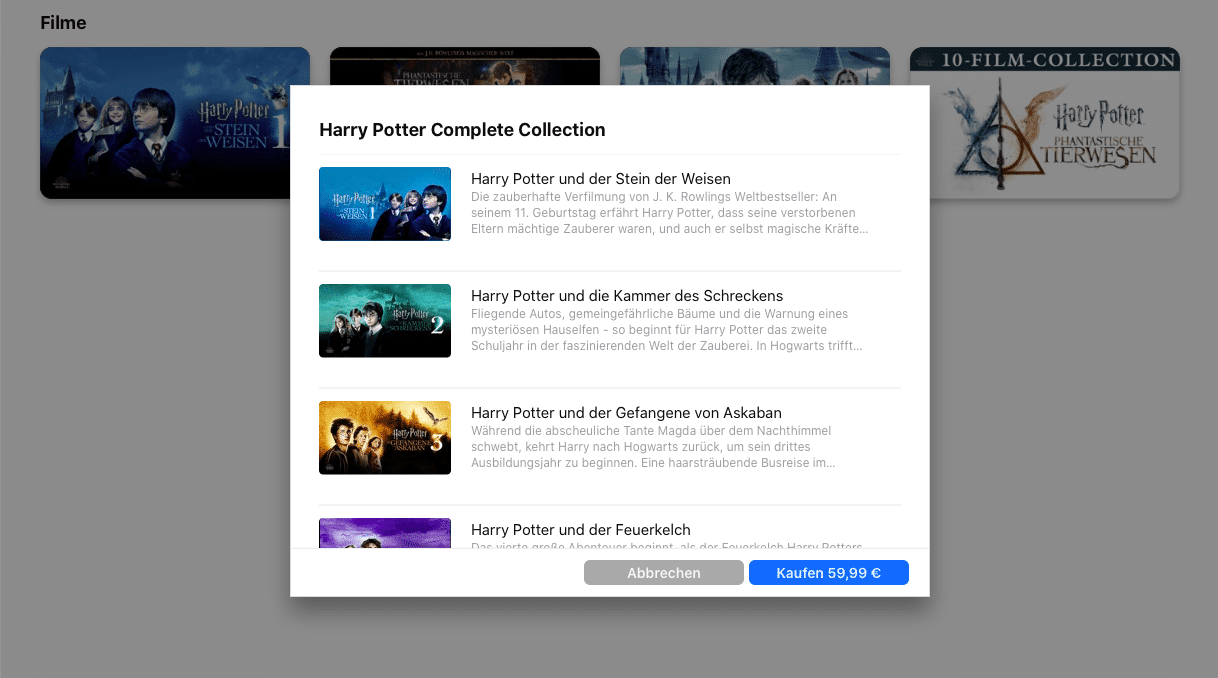Click the "Harry Potter Complete Collection" dialog heading
Screen dimensions: 1218x678
(x=462, y=130)
